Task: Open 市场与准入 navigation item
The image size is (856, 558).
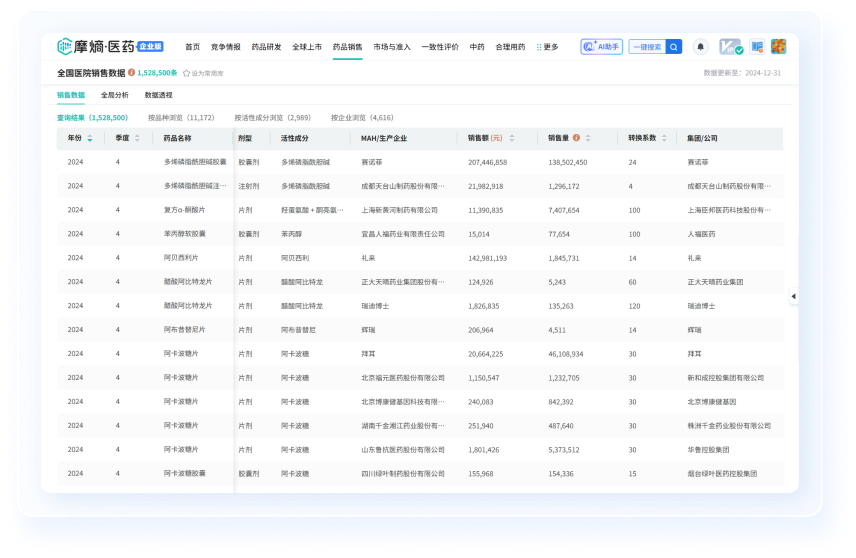Action: [x=391, y=47]
